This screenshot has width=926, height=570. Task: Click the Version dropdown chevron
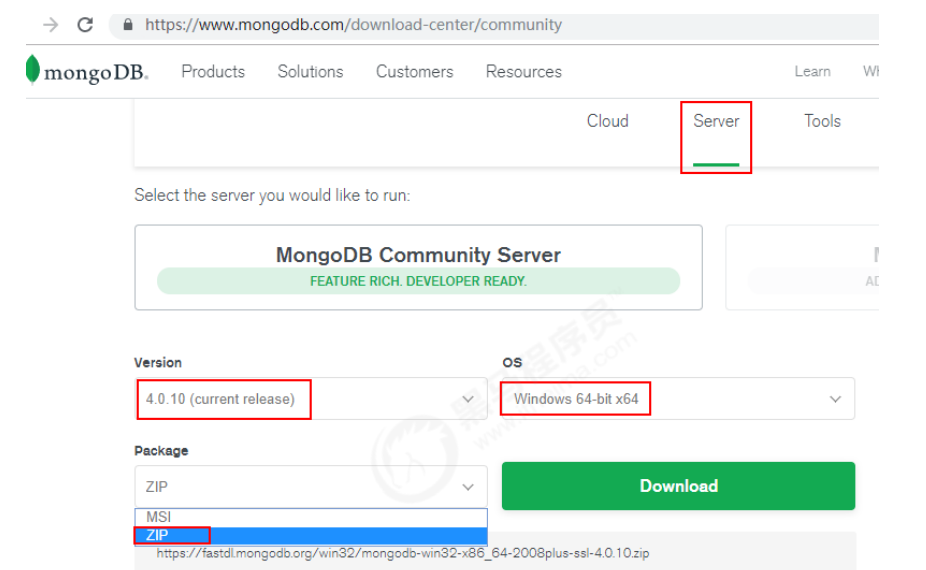468,399
